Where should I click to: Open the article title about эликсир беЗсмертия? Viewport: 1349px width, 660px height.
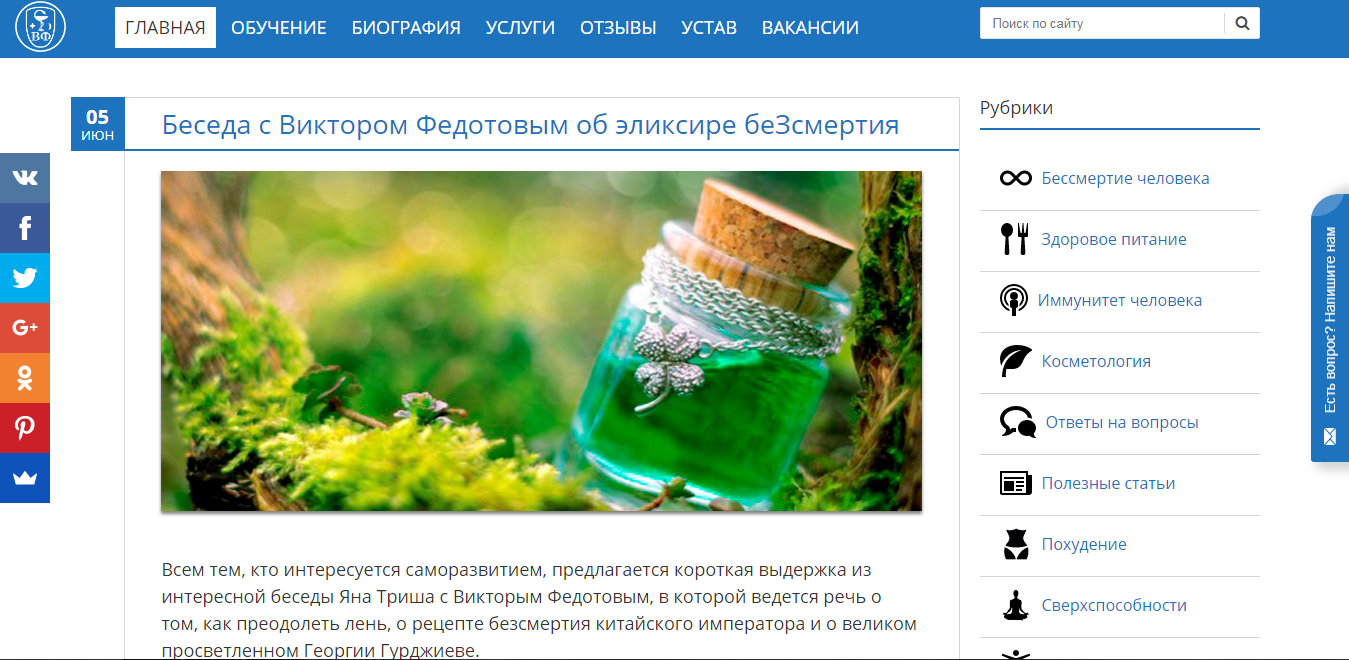tap(530, 125)
